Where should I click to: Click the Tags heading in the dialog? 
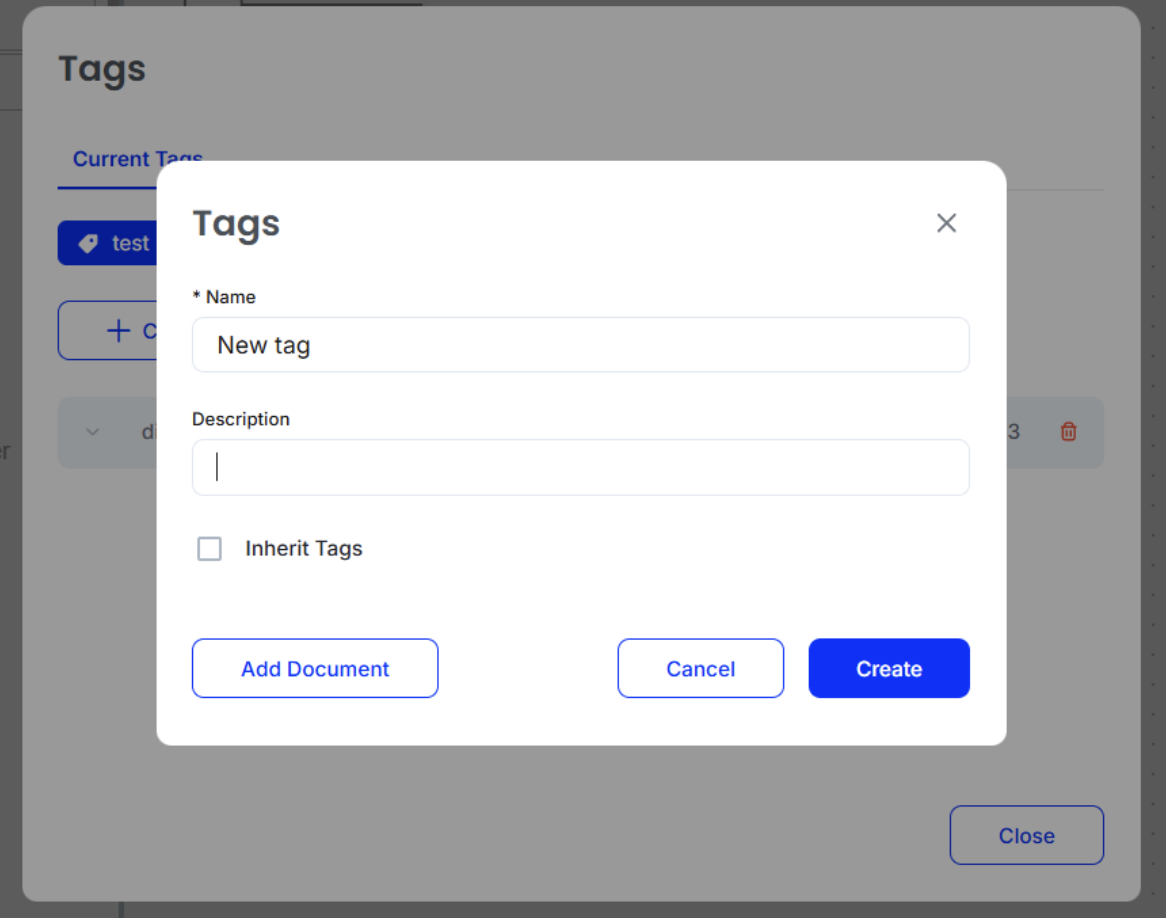click(236, 223)
